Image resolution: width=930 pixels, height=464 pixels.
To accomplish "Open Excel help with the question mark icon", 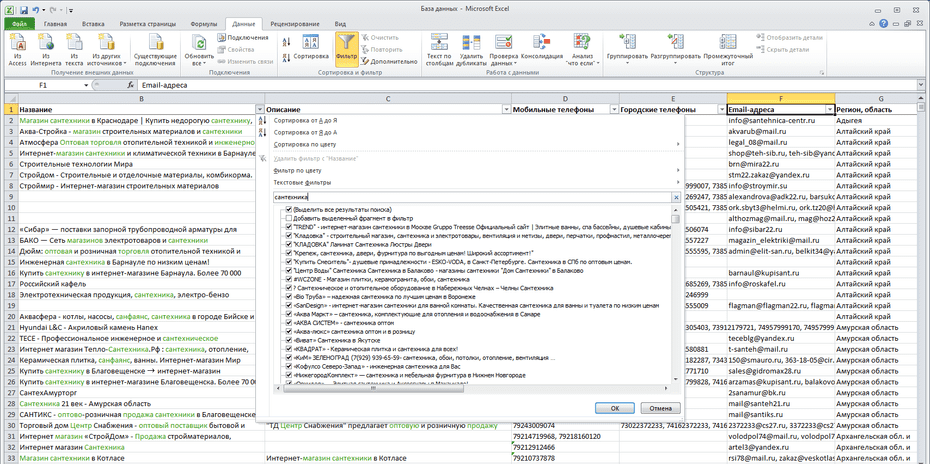I will (x=884, y=24).
